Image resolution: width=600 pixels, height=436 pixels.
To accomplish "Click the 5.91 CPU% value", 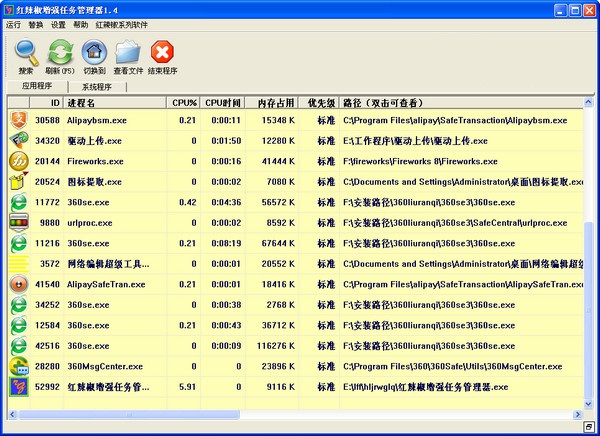I will [x=188, y=387].
